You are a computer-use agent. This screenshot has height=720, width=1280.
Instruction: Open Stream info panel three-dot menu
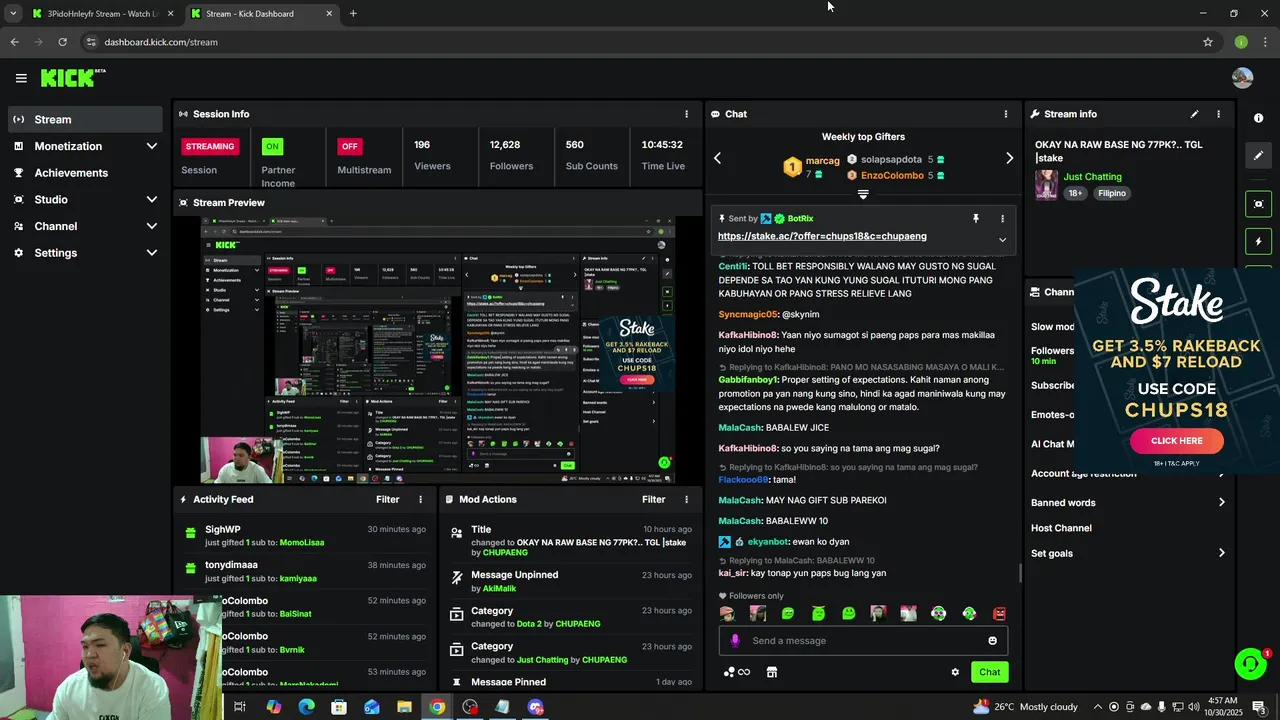1218,114
